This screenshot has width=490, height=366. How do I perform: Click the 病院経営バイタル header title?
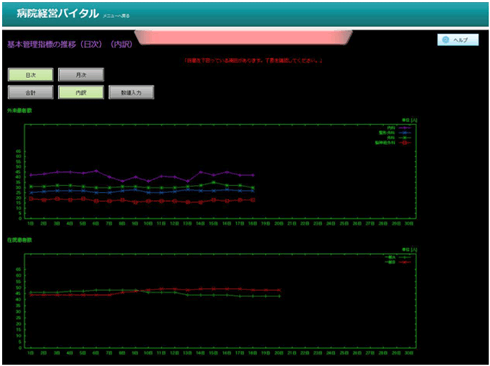pos(58,13)
